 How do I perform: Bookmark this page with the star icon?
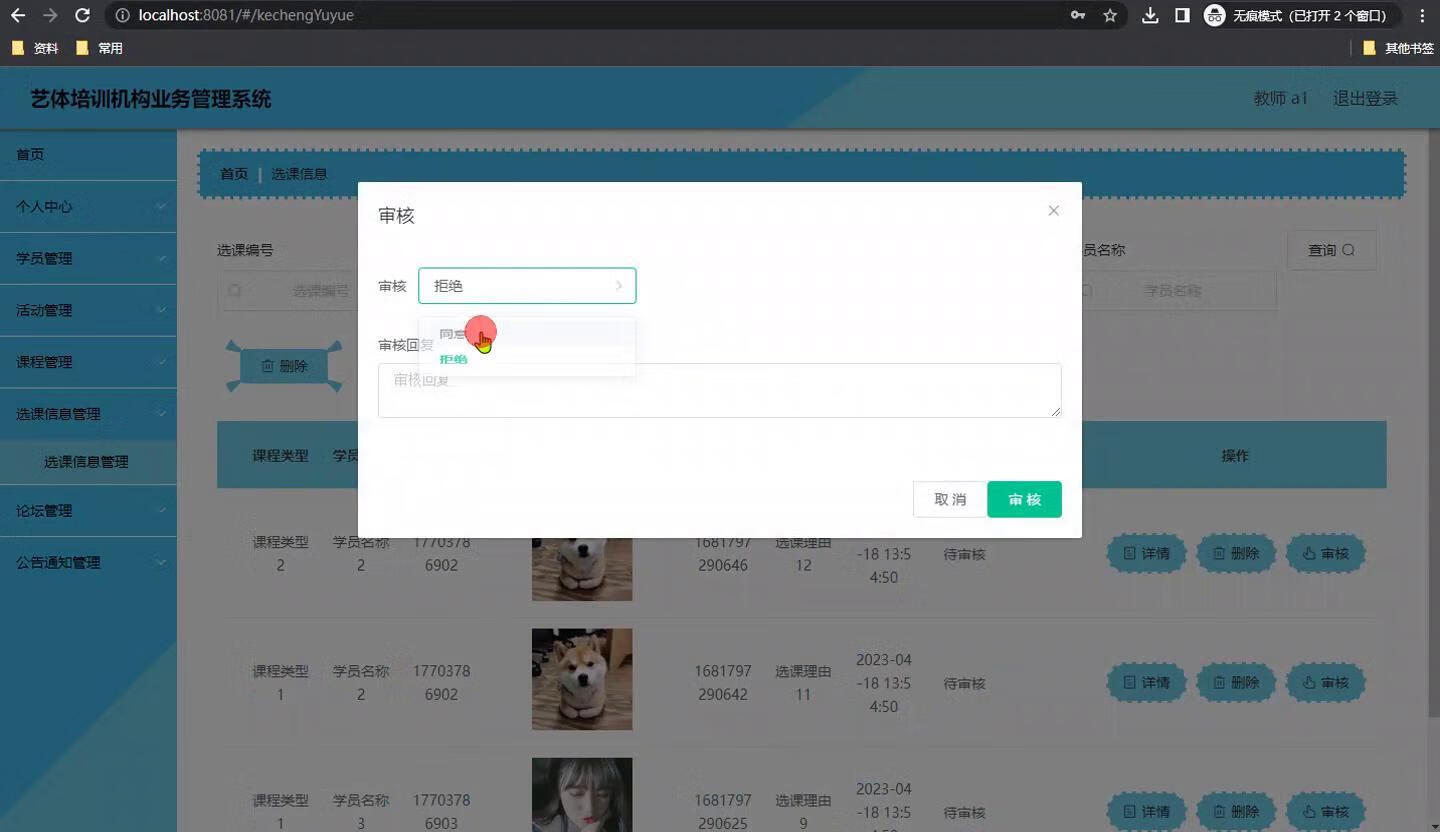click(x=1109, y=15)
